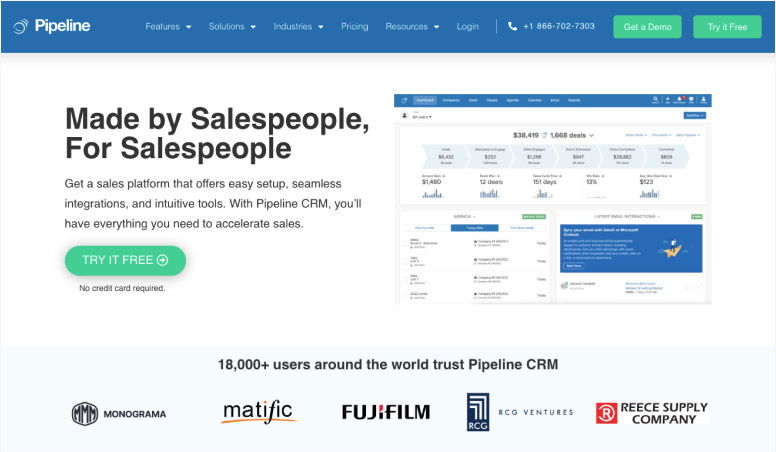
Task: Click the header Try it Free button
Action: [727, 27]
